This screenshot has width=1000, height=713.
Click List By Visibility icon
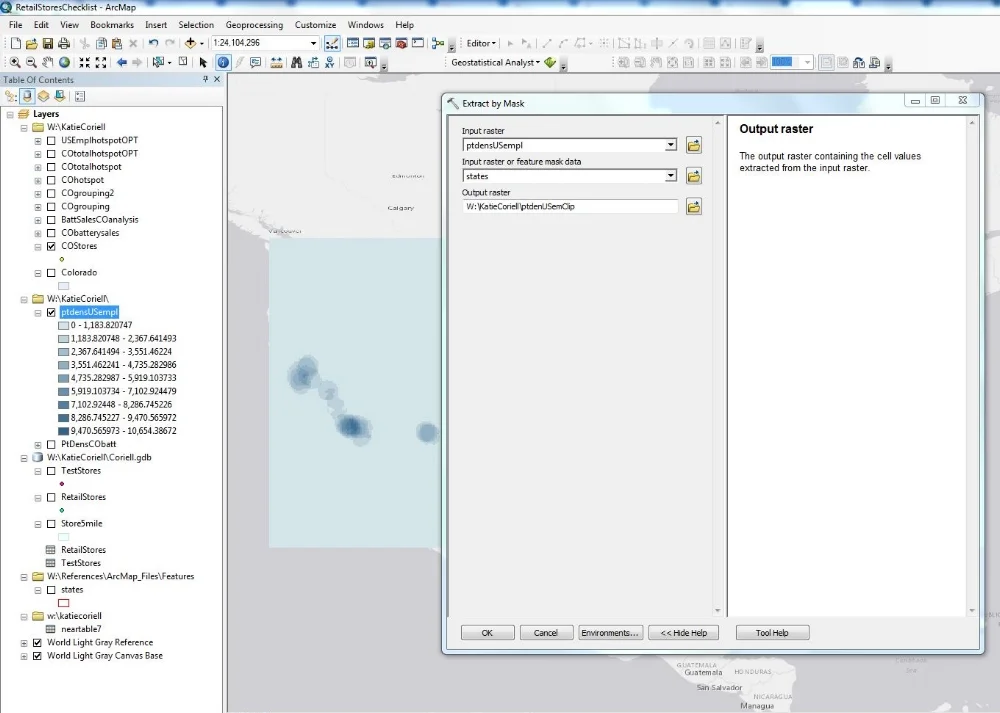43,96
